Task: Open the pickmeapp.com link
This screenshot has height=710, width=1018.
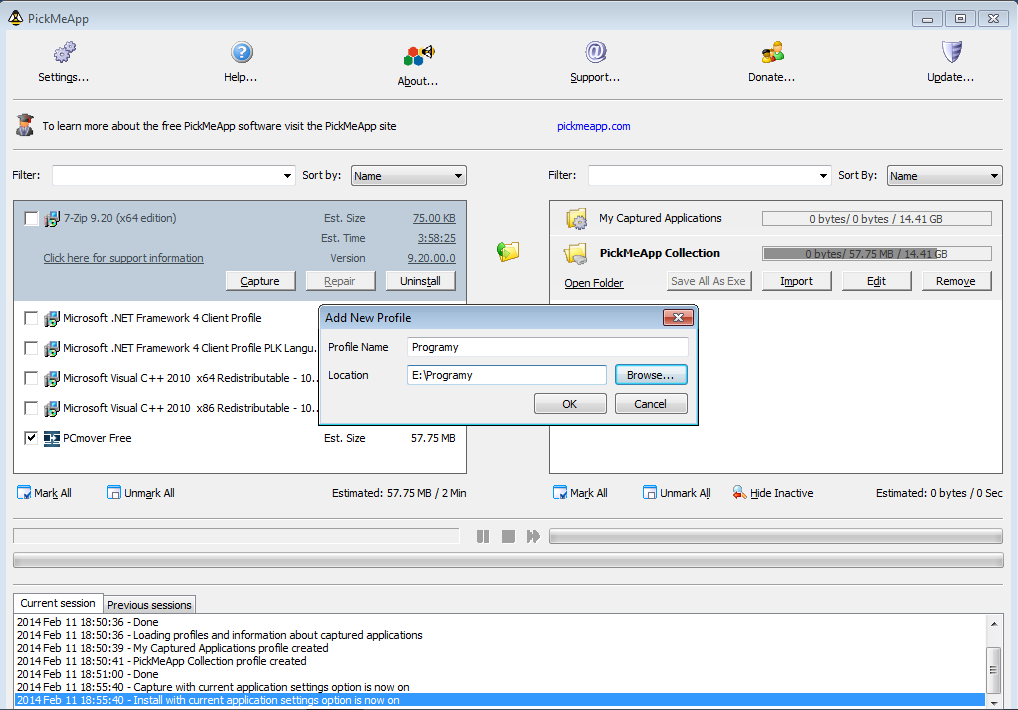Action: [x=593, y=126]
